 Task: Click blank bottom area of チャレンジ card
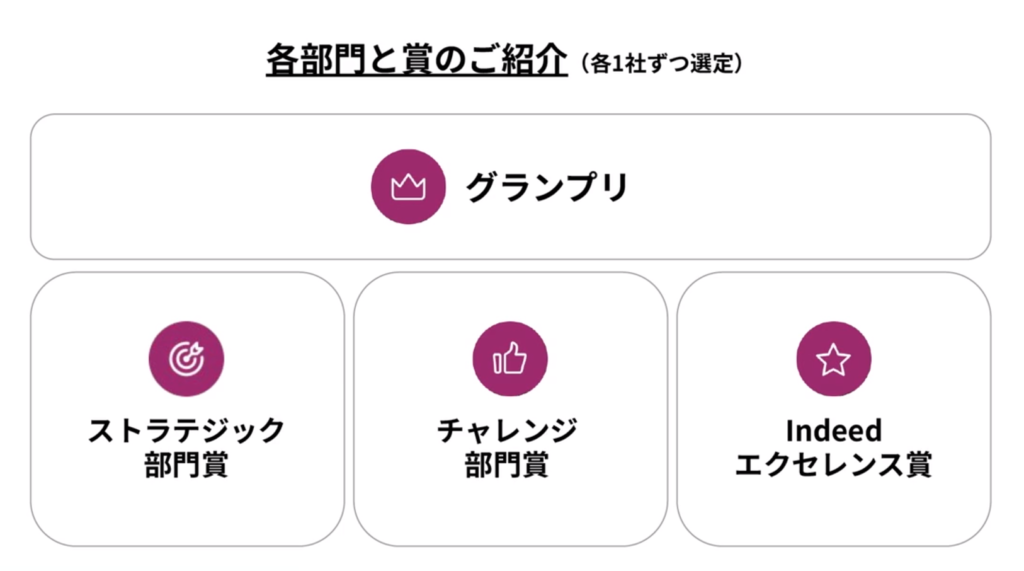[x=510, y=515]
